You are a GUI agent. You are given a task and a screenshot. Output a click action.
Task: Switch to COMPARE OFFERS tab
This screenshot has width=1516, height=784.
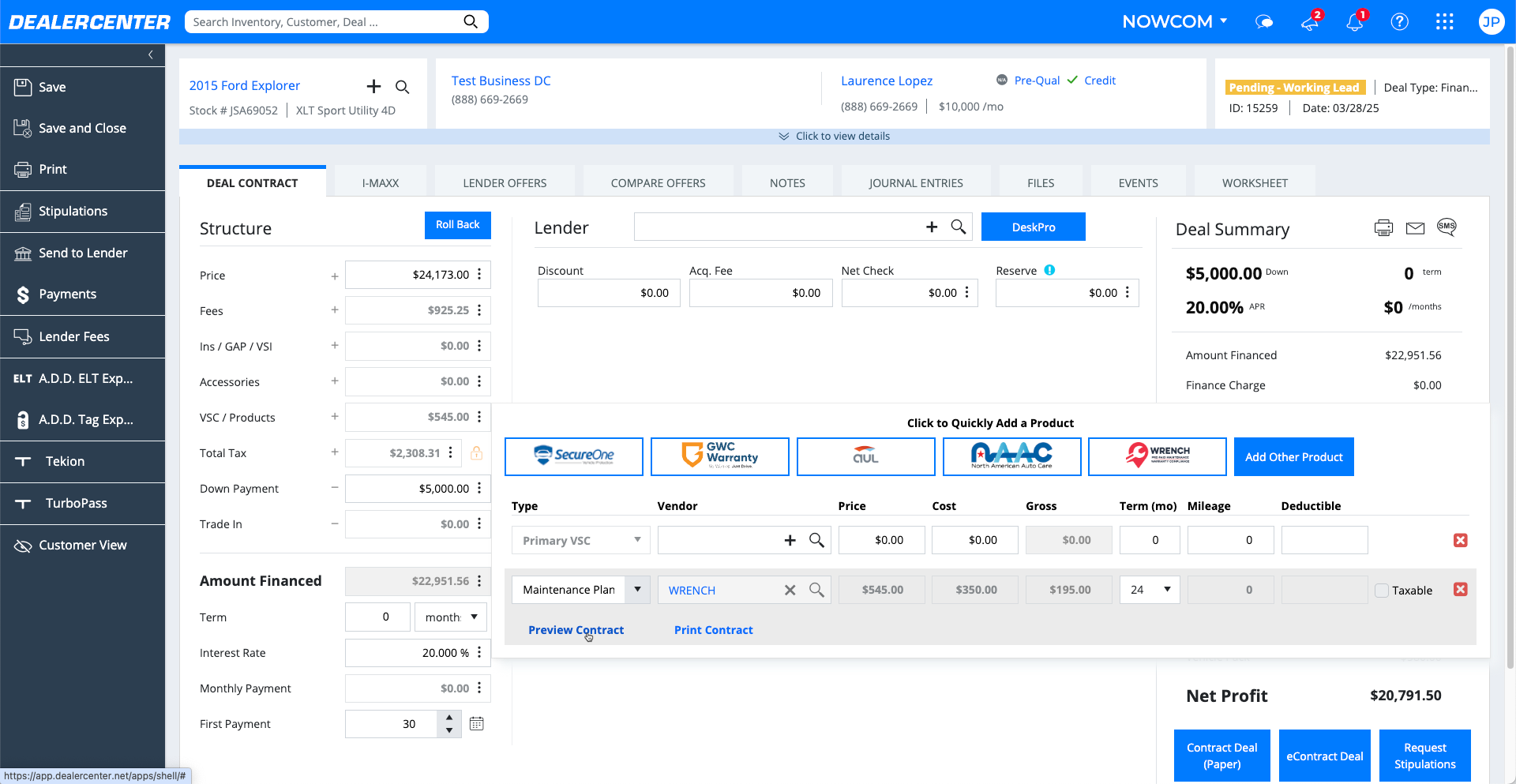coord(658,182)
